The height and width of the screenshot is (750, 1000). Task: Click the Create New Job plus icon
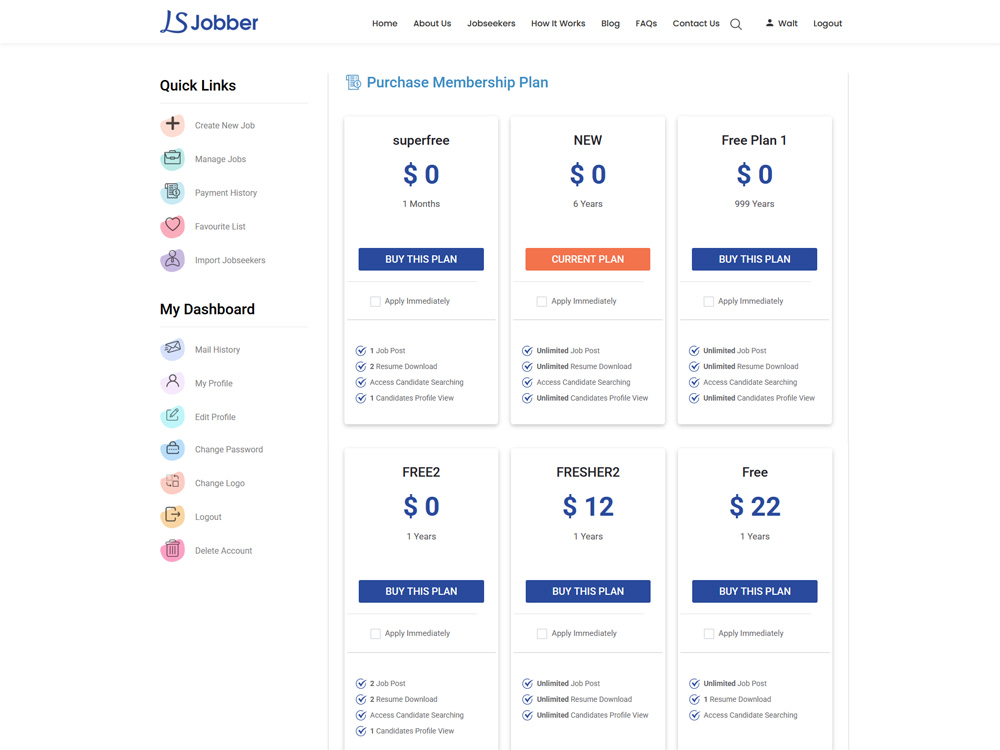click(172, 124)
